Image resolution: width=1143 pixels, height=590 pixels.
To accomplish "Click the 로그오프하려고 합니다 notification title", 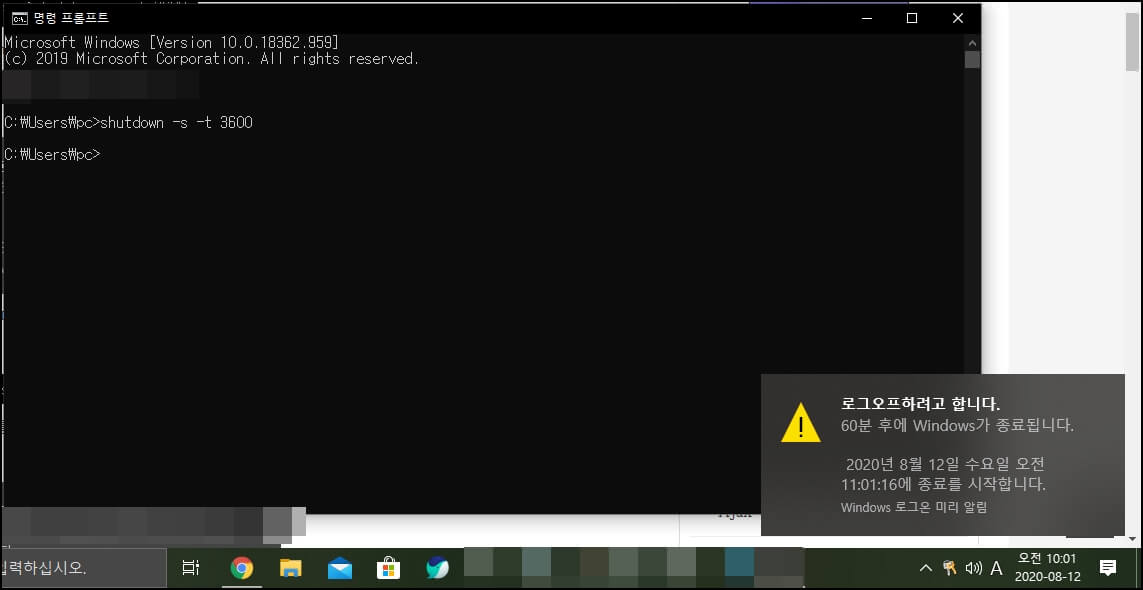I will (x=920, y=404).
